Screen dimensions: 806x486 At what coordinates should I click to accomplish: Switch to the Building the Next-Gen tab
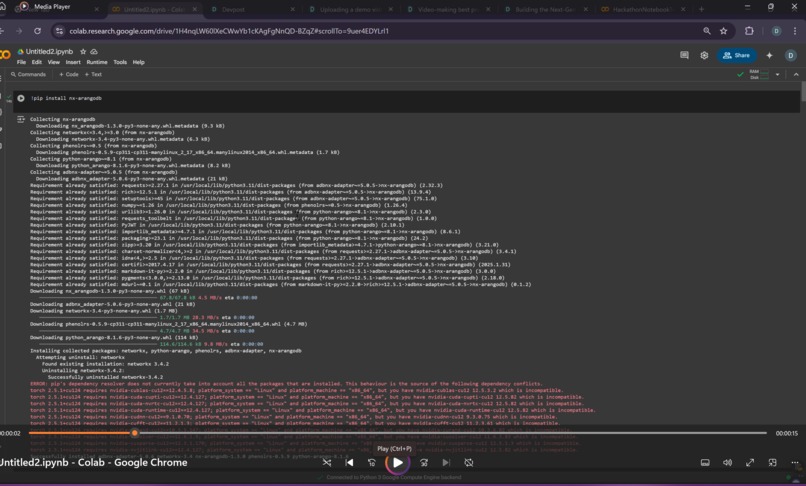(x=545, y=9)
